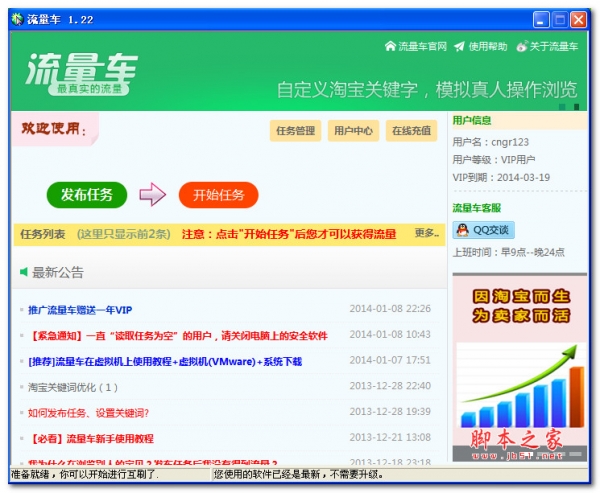This screenshot has height=493, width=600.
Task: Click the 因淘宝而生 为卖家而活 ad banner
Action: coord(520,368)
